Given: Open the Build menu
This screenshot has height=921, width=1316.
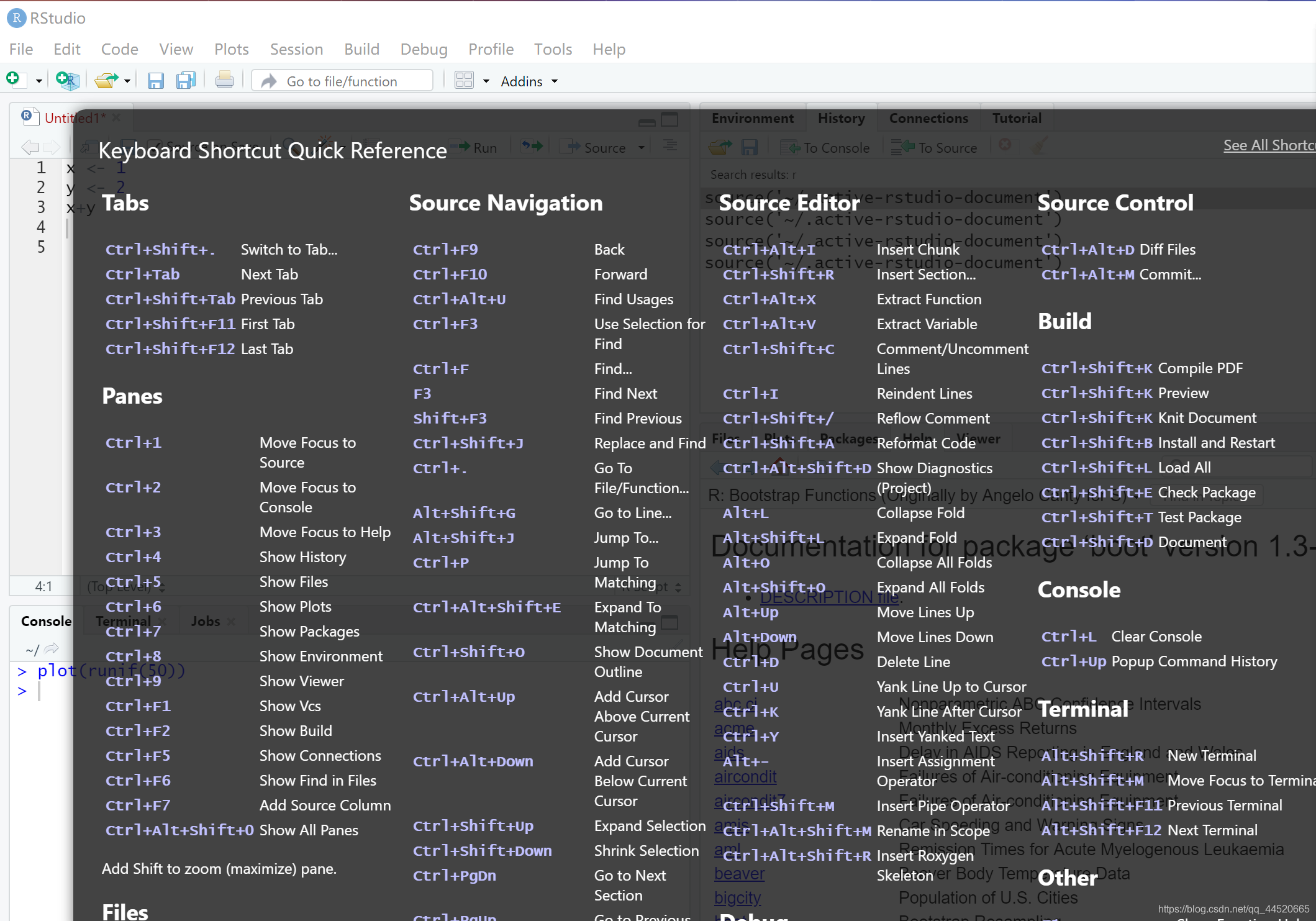Looking at the screenshot, I should pos(361,49).
